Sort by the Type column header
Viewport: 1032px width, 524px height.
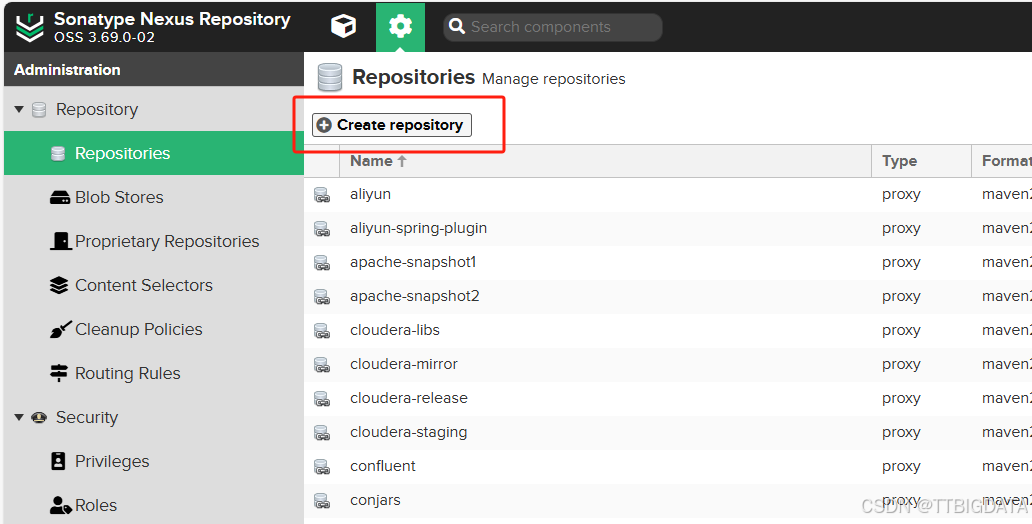[921, 161]
